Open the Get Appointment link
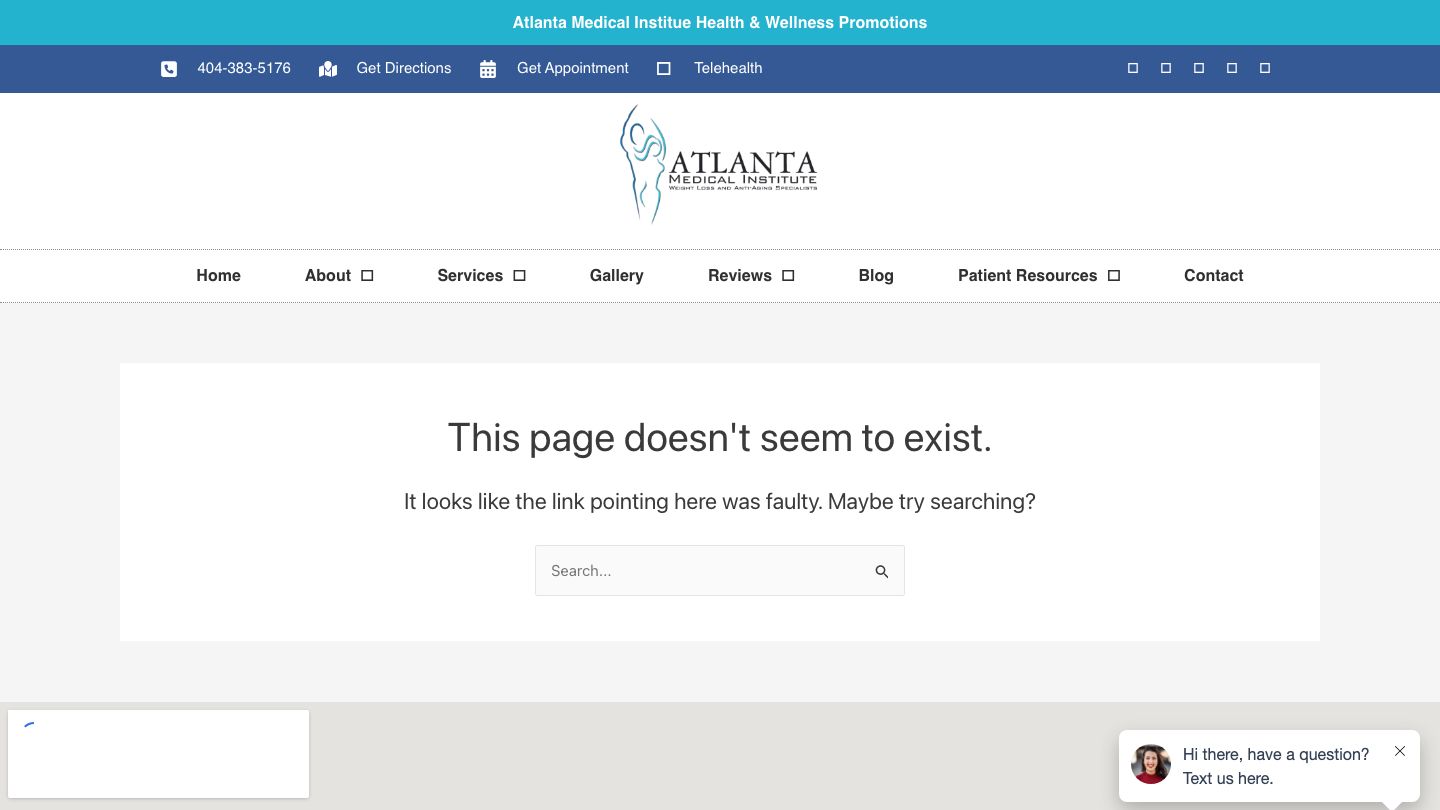Image resolution: width=1440 pixels, height=810 pixels. pos(572,68)
